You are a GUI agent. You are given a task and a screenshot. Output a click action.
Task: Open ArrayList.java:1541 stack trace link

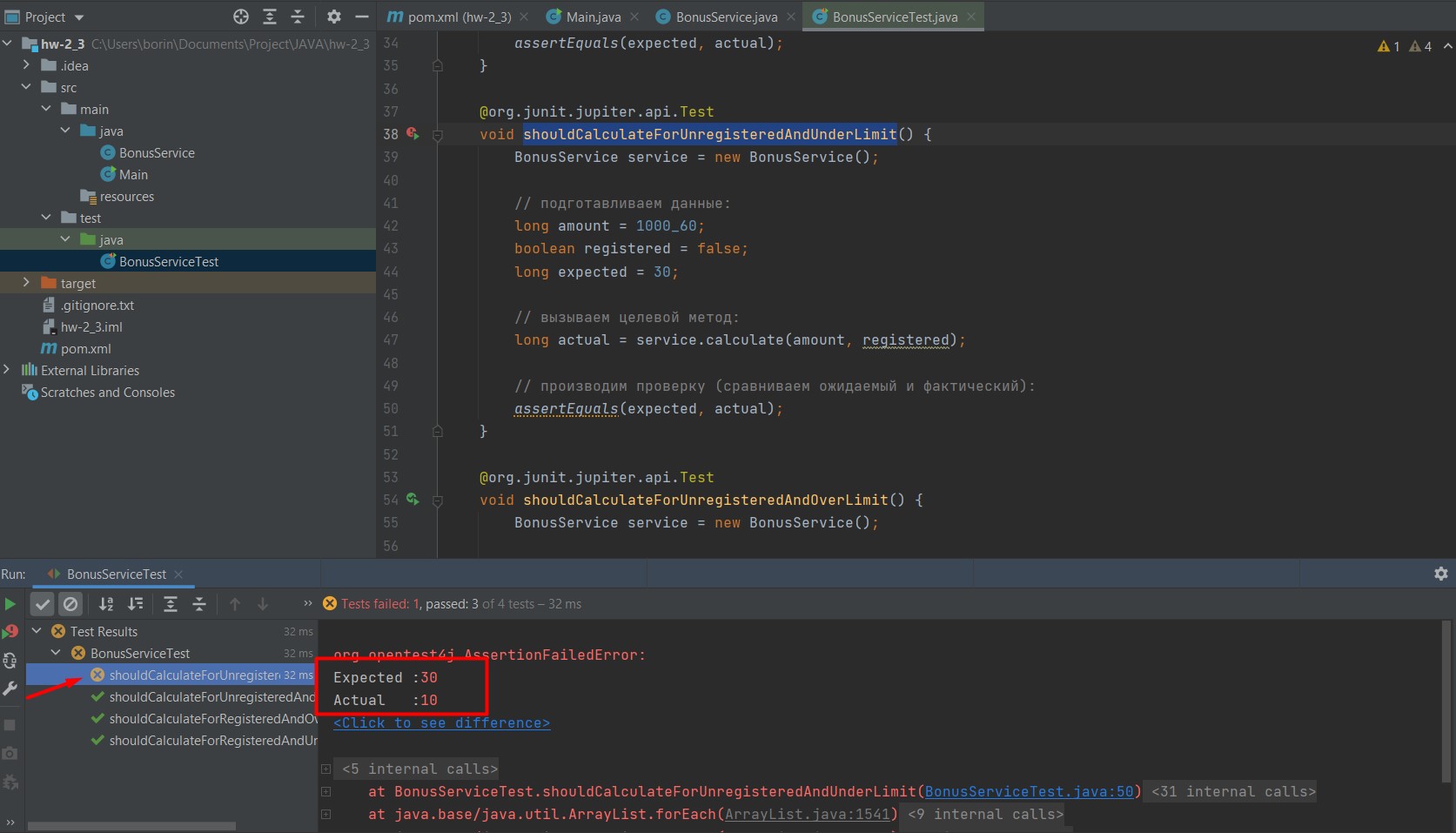tap(808, 814)
